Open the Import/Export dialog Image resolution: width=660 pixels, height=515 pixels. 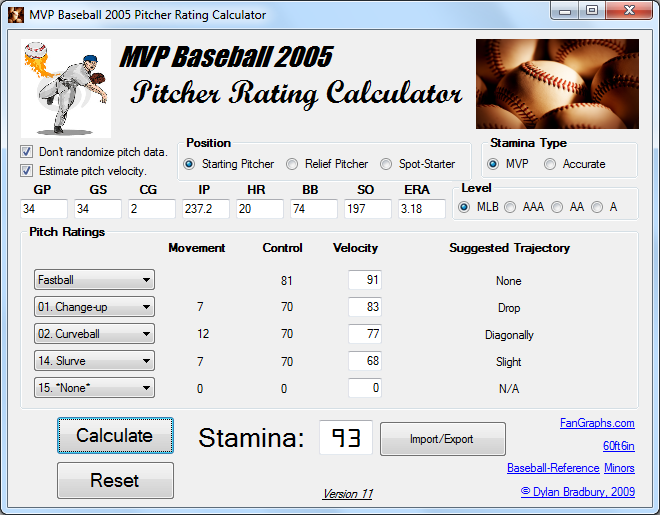[443, 439]
